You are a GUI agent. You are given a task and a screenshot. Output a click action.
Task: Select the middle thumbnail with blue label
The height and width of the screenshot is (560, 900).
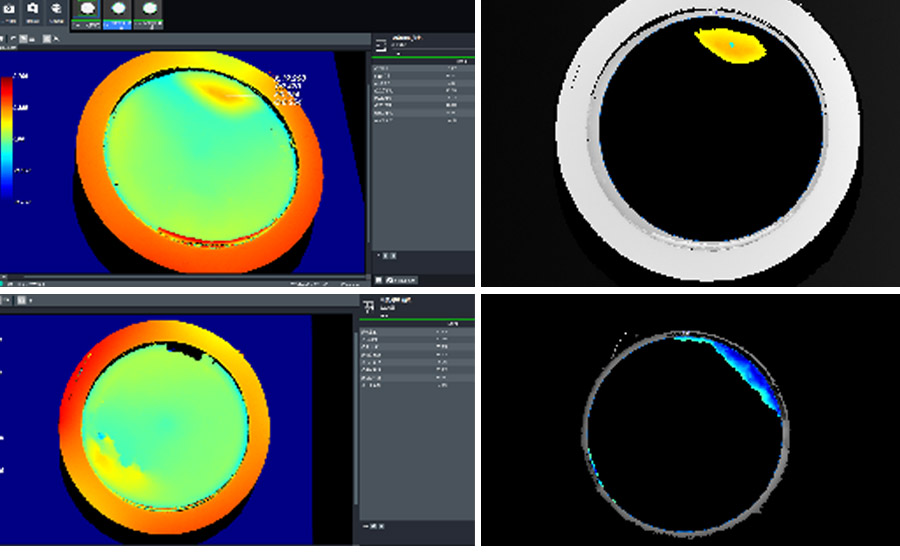coord(119,9)
